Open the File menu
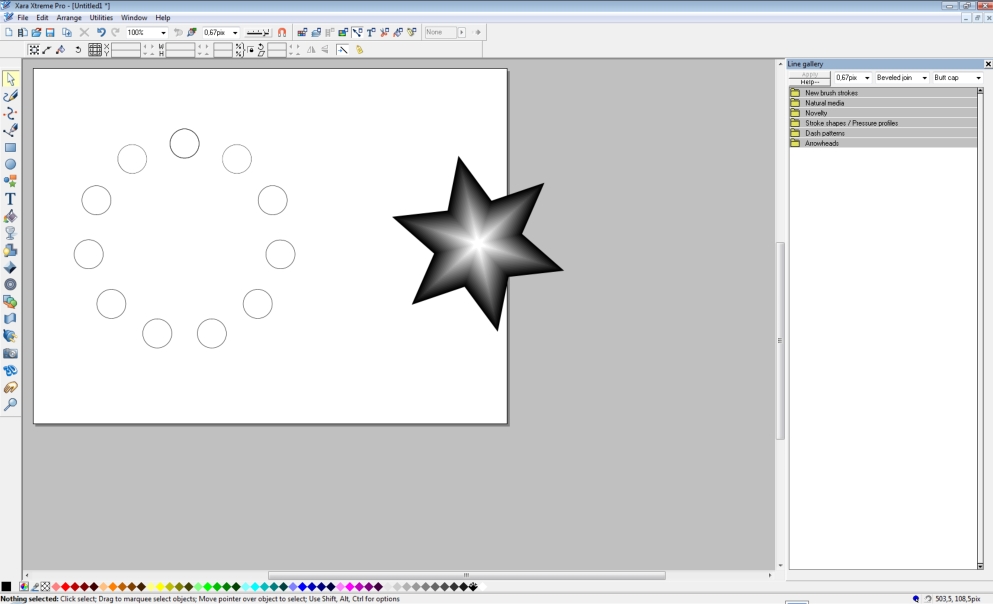 tap(23, 18)
